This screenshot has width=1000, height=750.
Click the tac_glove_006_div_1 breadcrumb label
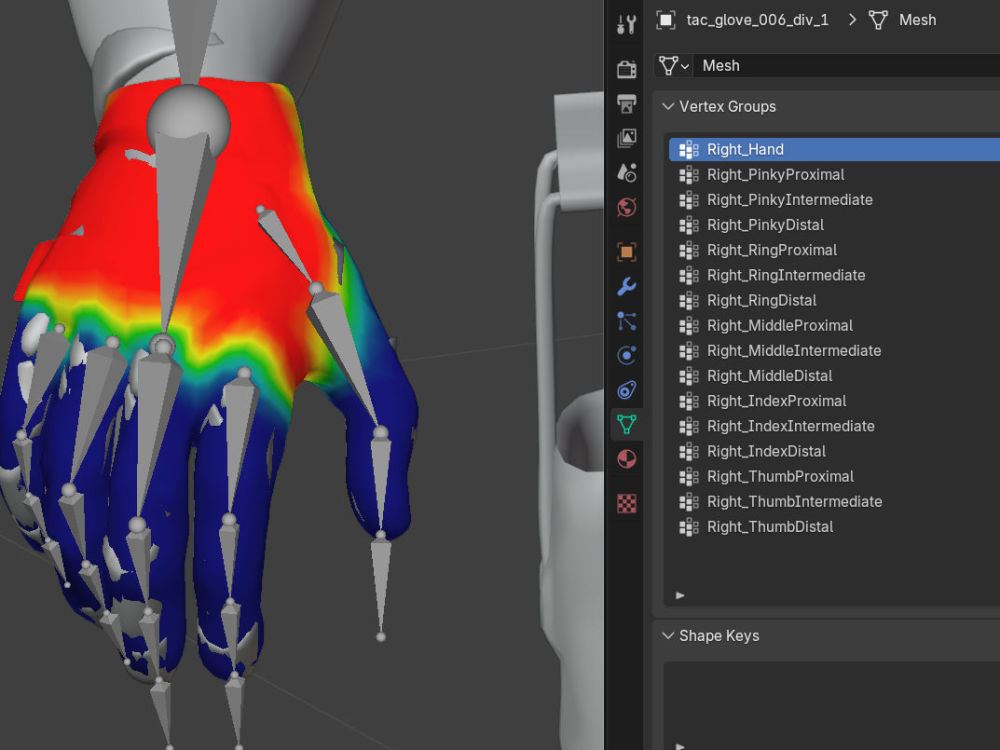[x=758, y=20]
